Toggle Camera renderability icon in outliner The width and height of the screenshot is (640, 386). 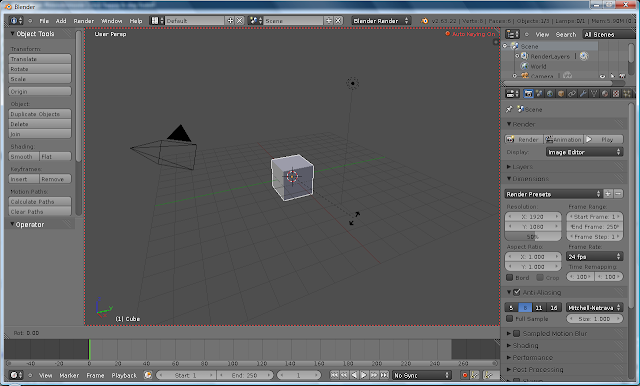622,76
